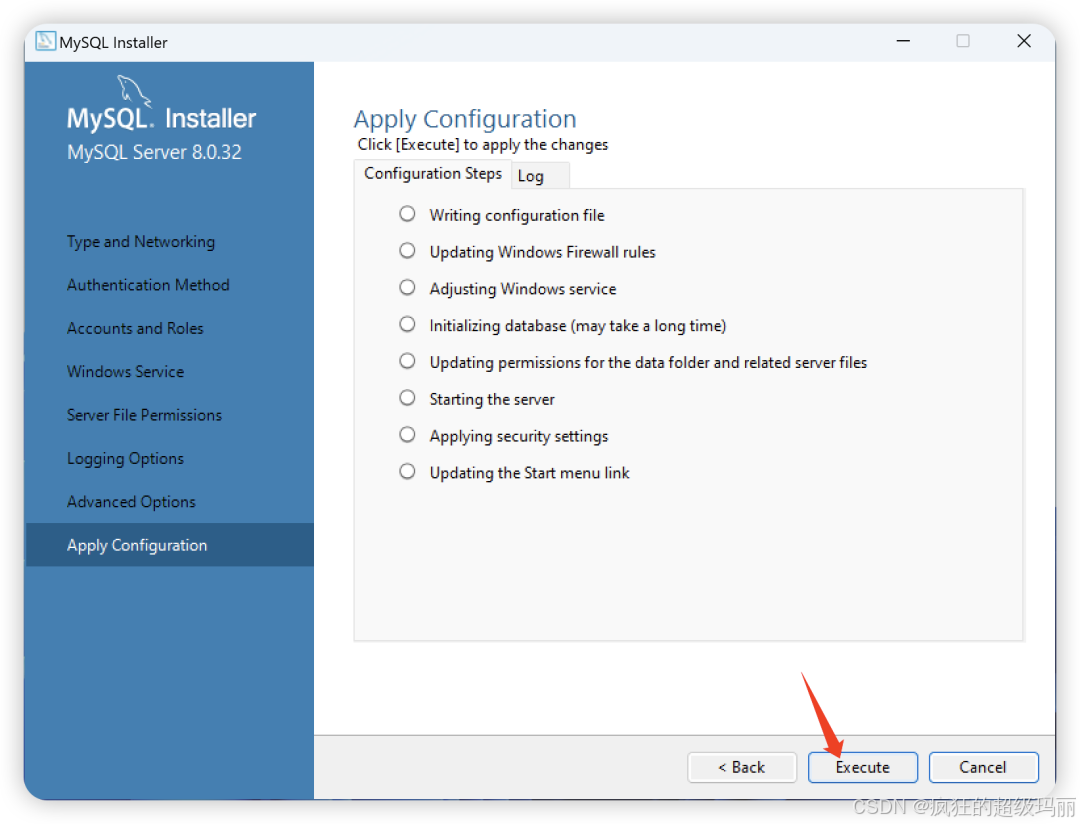
Task: Open Accounts and Roles in sidebar
Action: (135, 328)
